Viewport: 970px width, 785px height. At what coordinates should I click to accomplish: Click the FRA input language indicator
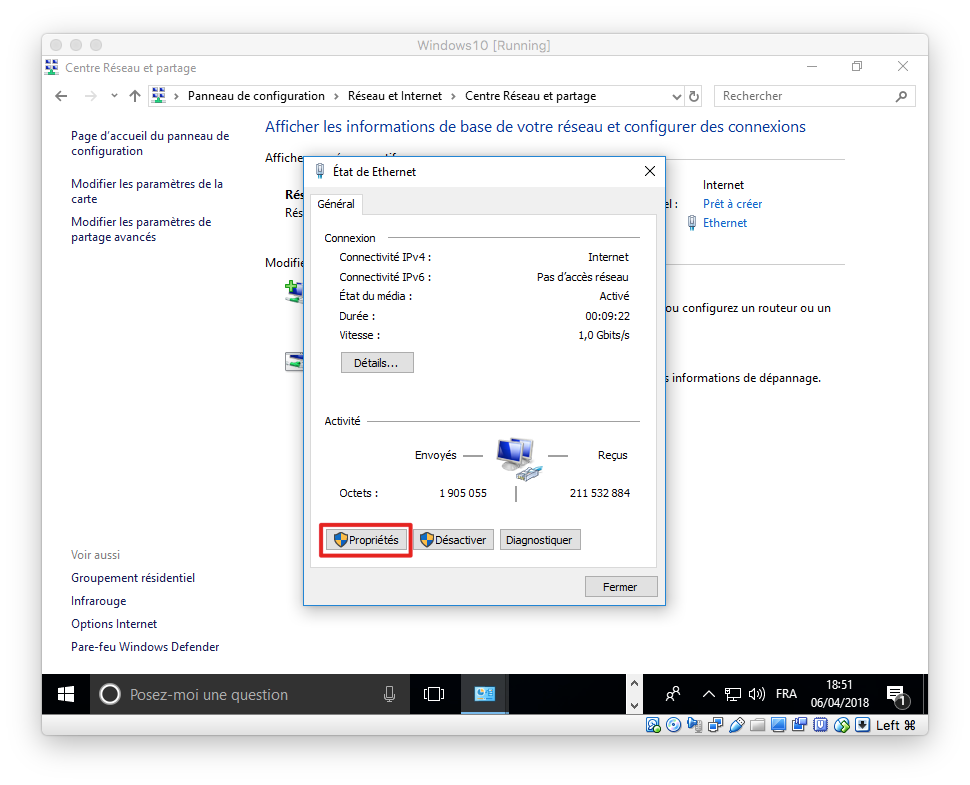[x=786, y=694]
